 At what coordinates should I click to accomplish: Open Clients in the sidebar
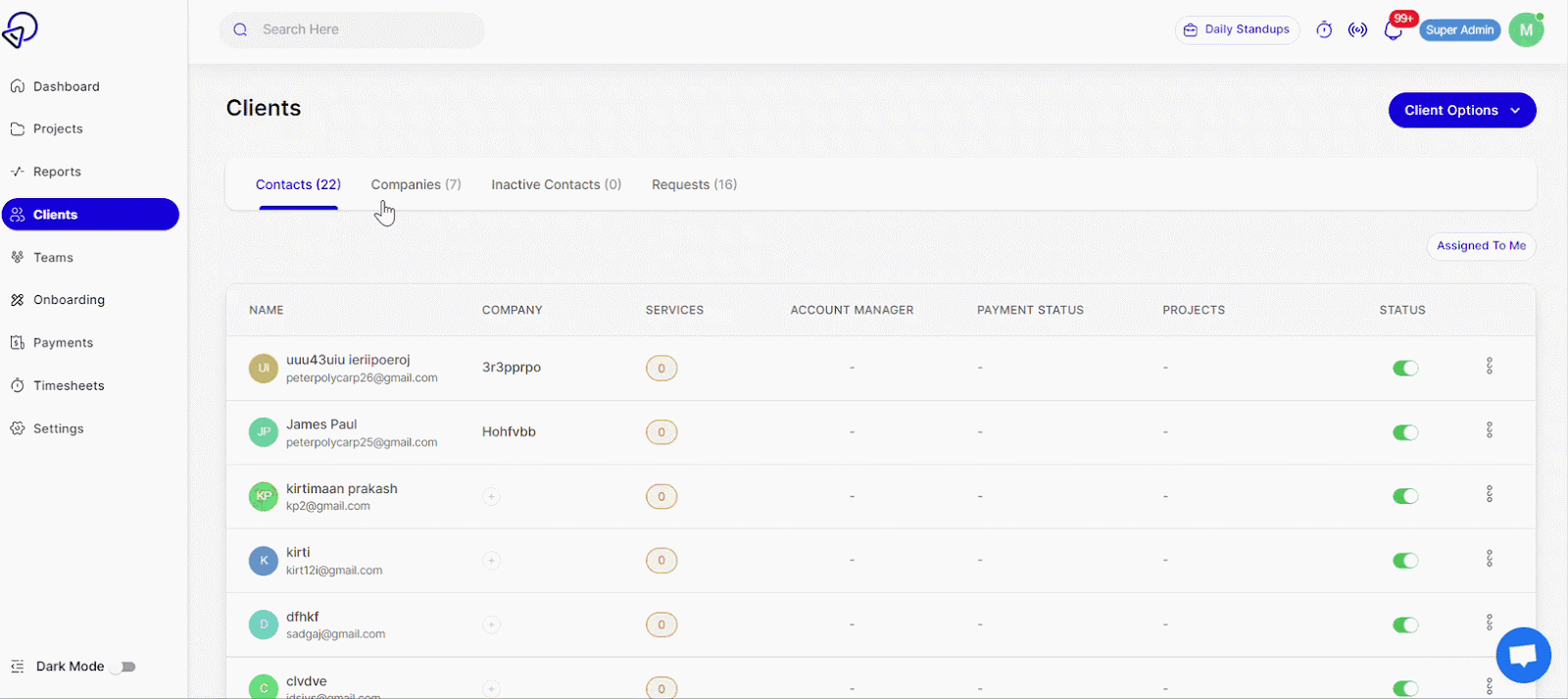pos(90,215)
